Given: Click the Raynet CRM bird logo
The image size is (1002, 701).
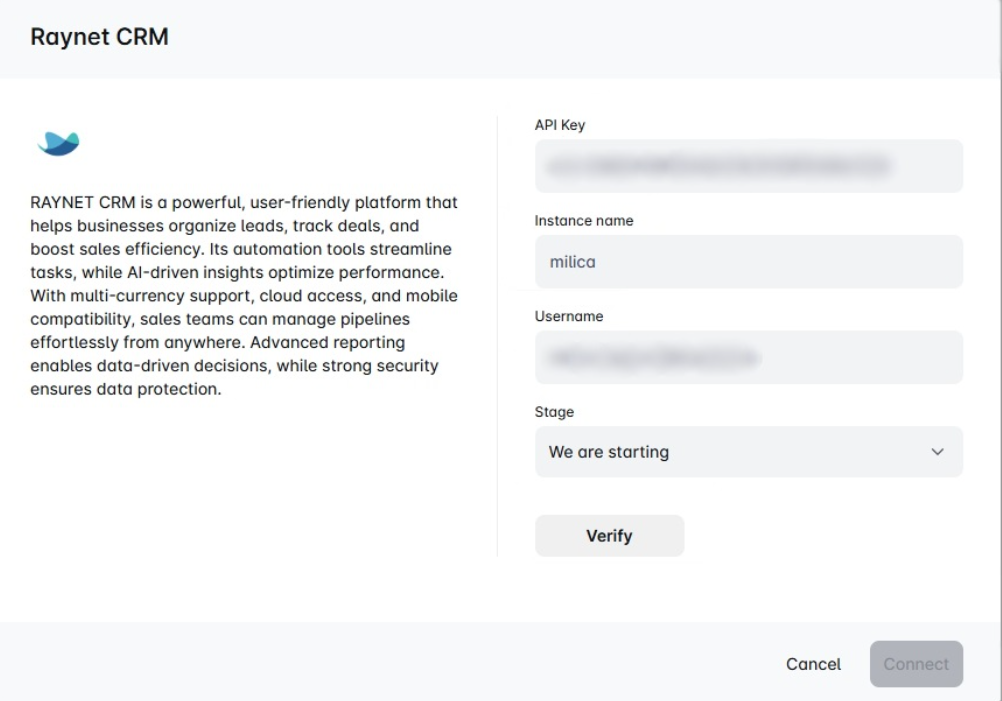Looking at the screenshot, I should (x=58, y=144).
